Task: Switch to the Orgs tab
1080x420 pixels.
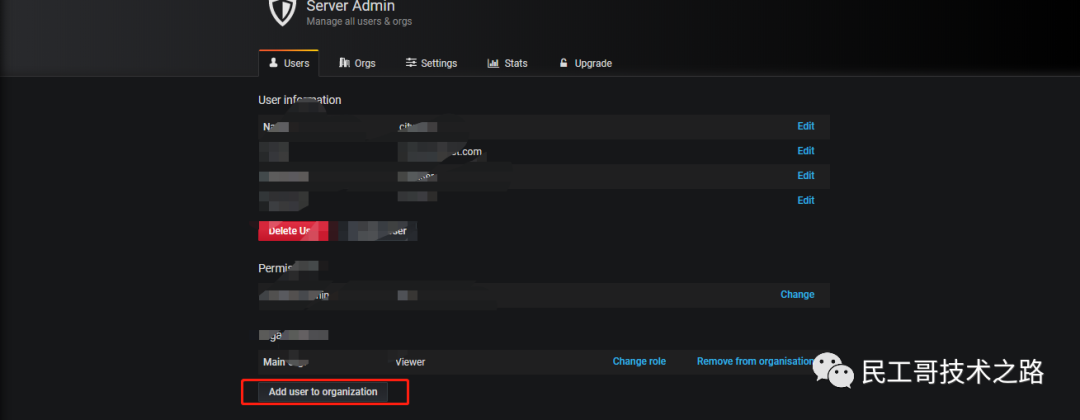Action: pyautogui.click(x=357, y=63)
